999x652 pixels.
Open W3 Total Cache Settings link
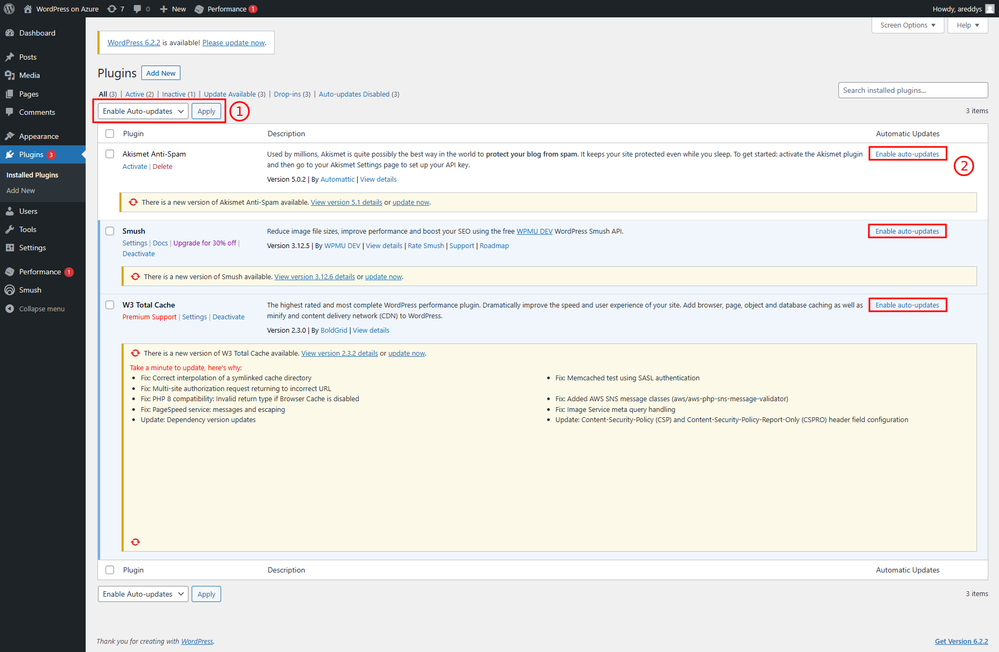pos(194,317)
